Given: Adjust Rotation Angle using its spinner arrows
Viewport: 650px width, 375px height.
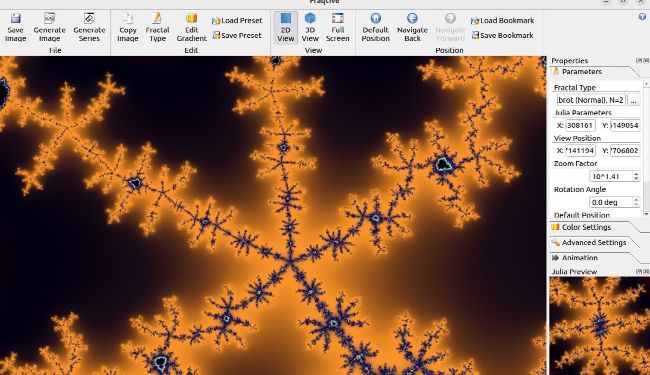Looking at the screenshot, I should (636, 202).
